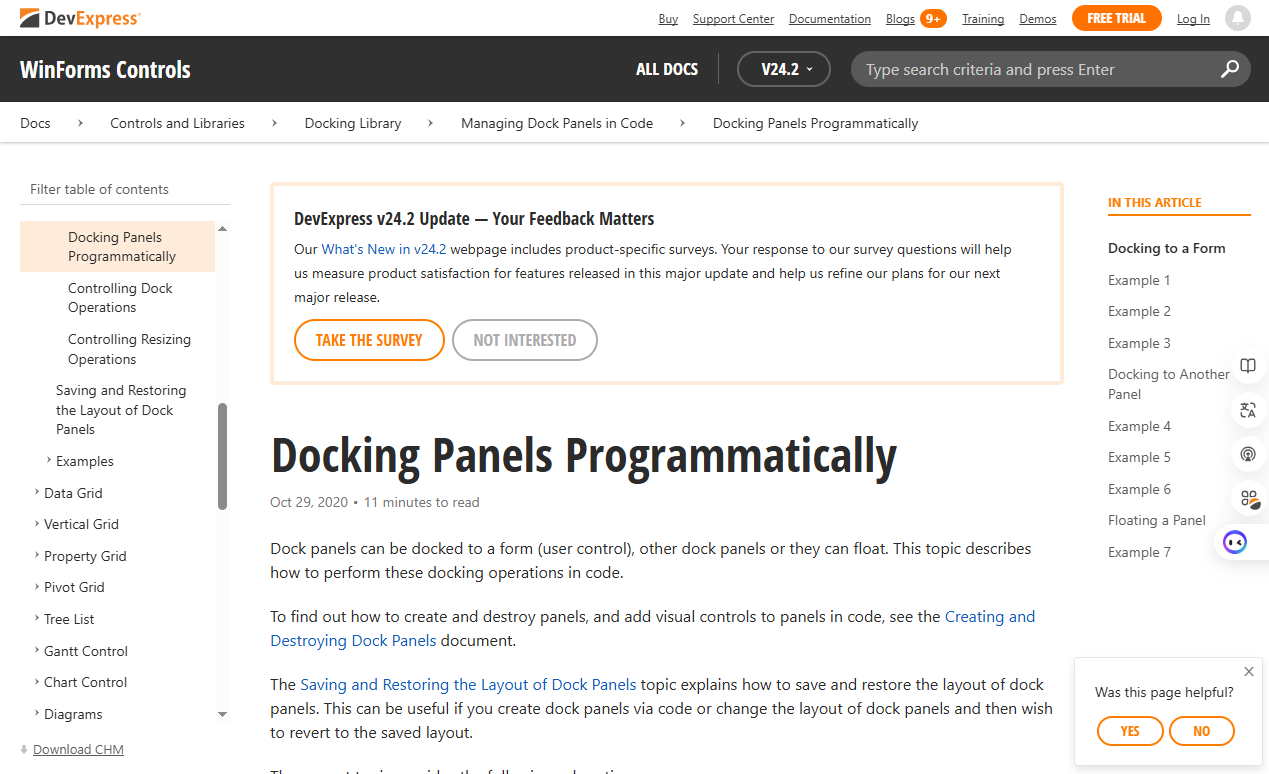Close the 'Was this page helpful?' popup
Viewport: 1269px width, 774px height.
[1249, 672]
